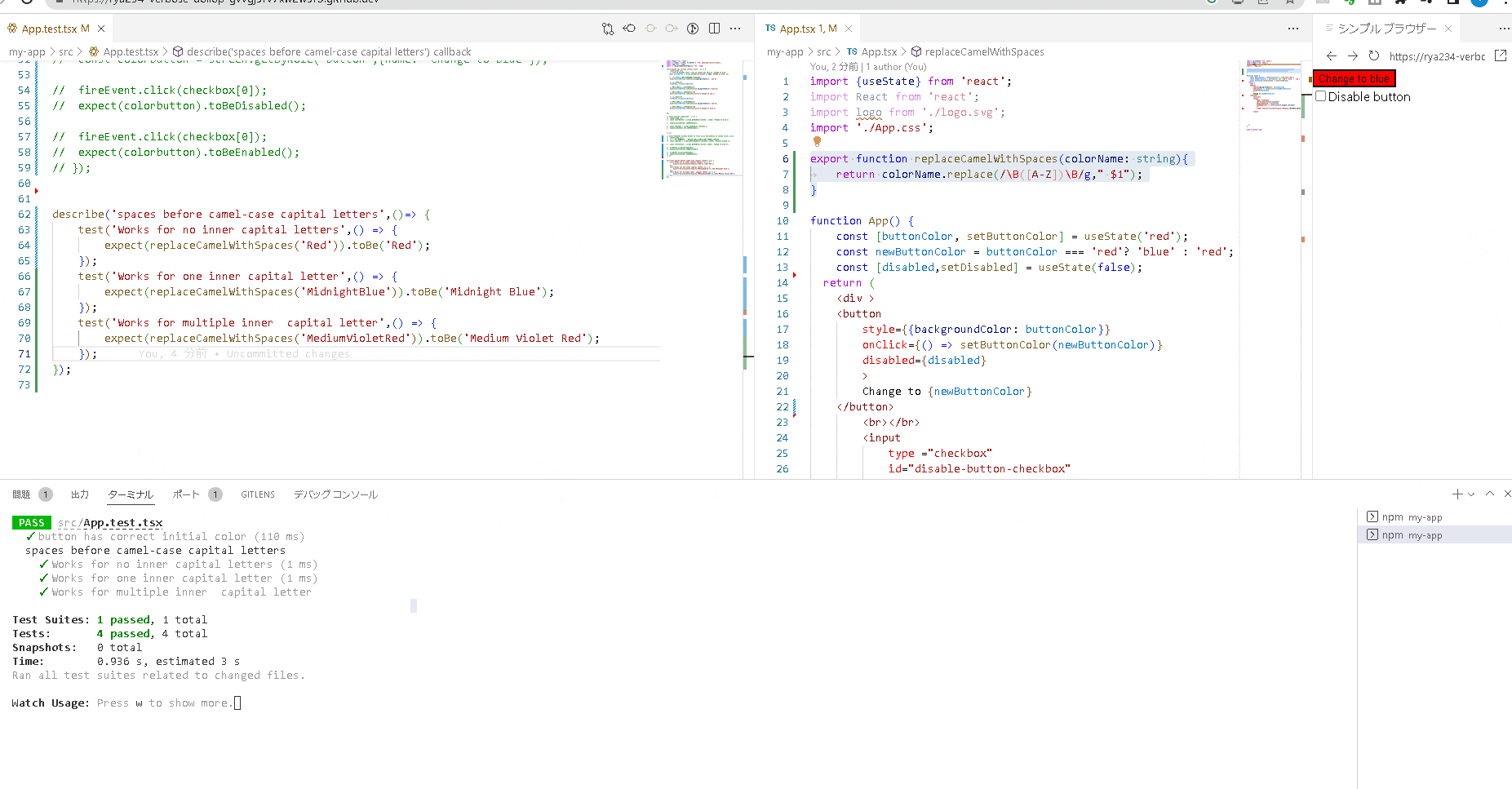This screenshot has height=789, width=1512.
Task: Click the 'Works for one inner capital letter' result
Action: point(179,578)
